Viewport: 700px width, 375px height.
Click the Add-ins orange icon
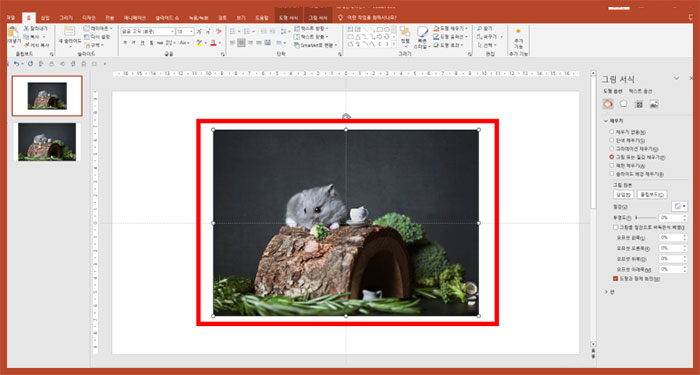pos(518,31)
